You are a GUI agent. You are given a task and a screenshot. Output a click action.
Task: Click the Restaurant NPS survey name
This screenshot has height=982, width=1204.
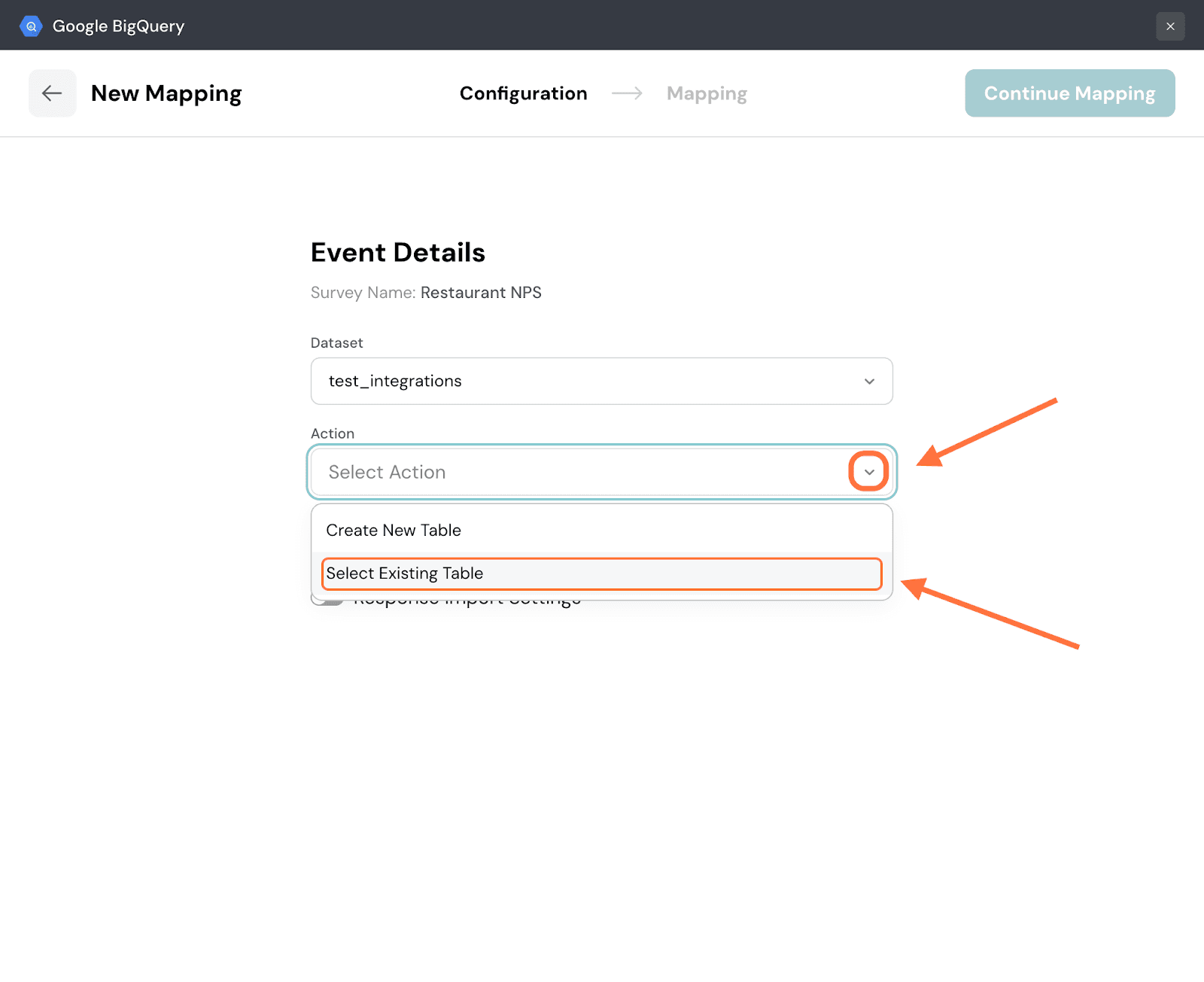[x=481, y=293]
